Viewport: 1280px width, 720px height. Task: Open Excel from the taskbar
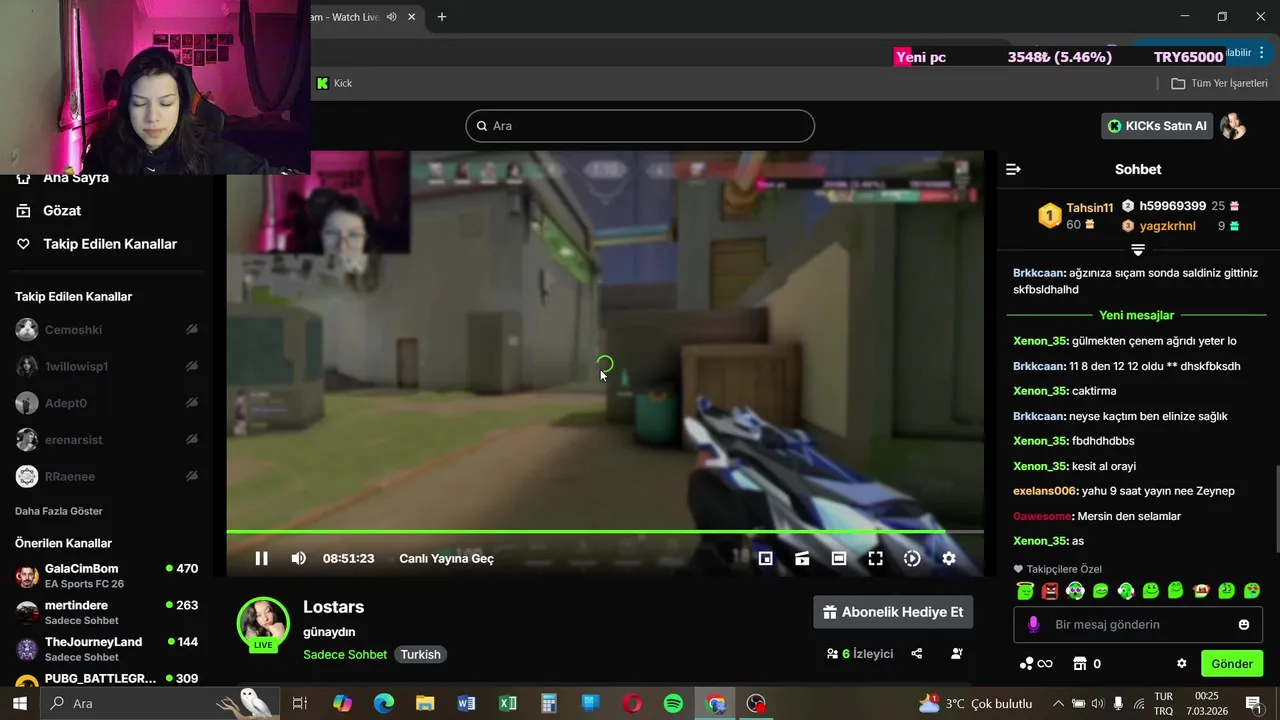point(508,704)
